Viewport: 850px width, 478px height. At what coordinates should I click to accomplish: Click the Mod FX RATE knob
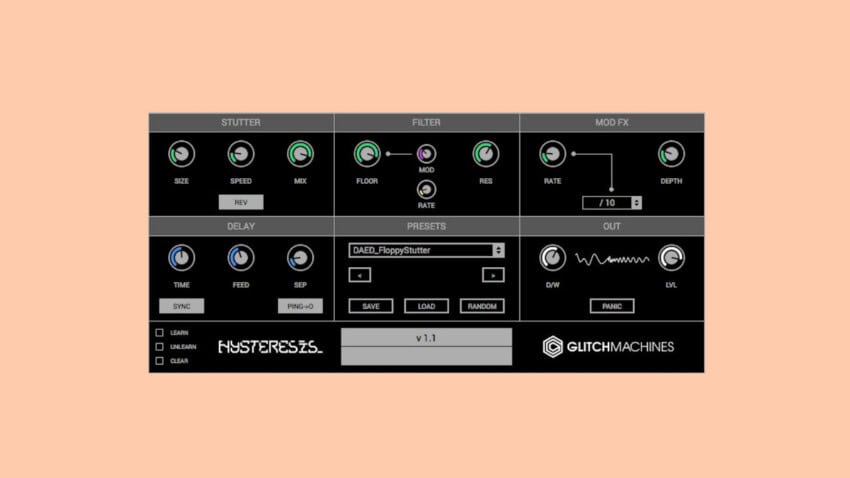coord(552,154)
